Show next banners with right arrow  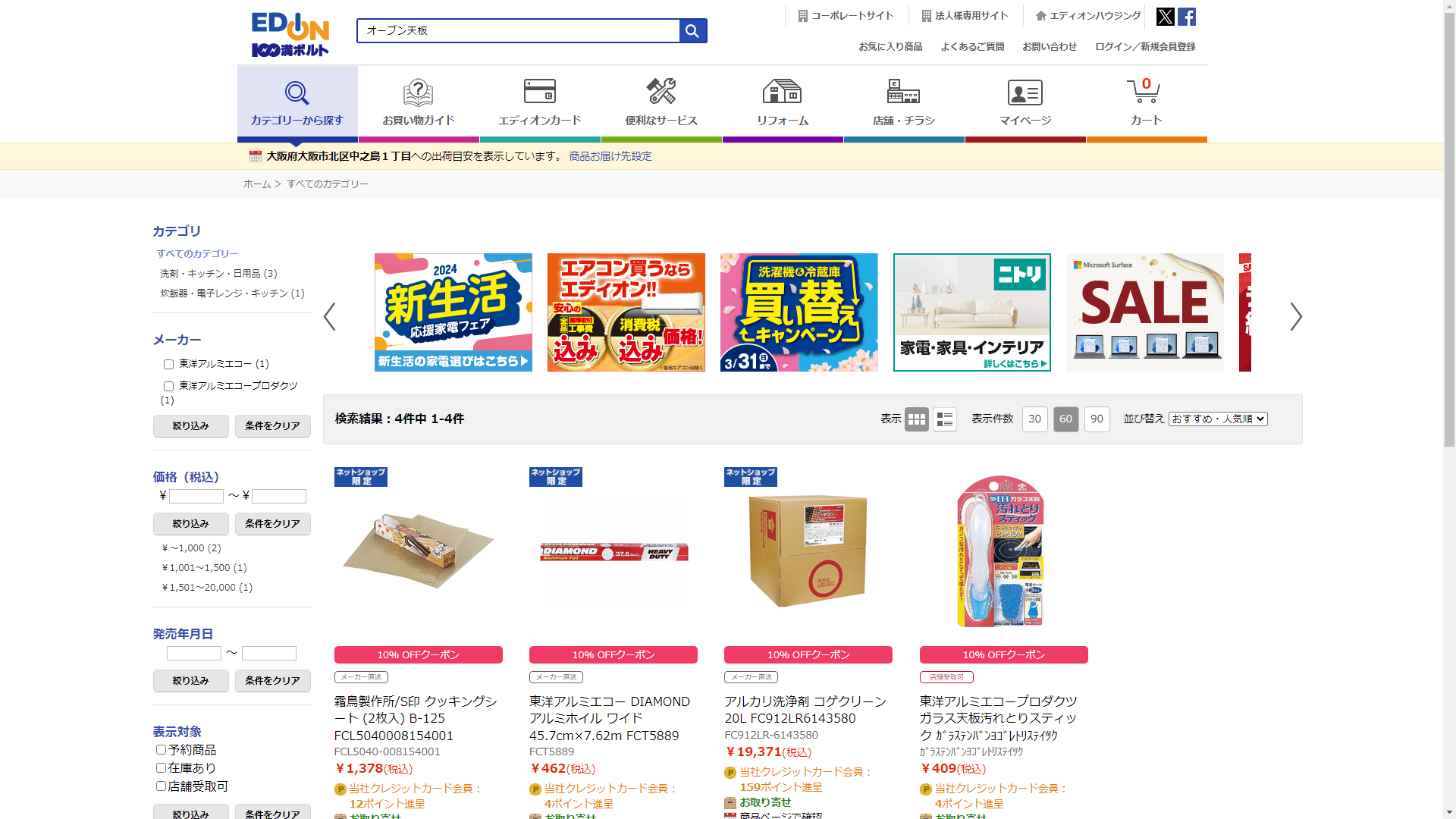click(1296, 316)
